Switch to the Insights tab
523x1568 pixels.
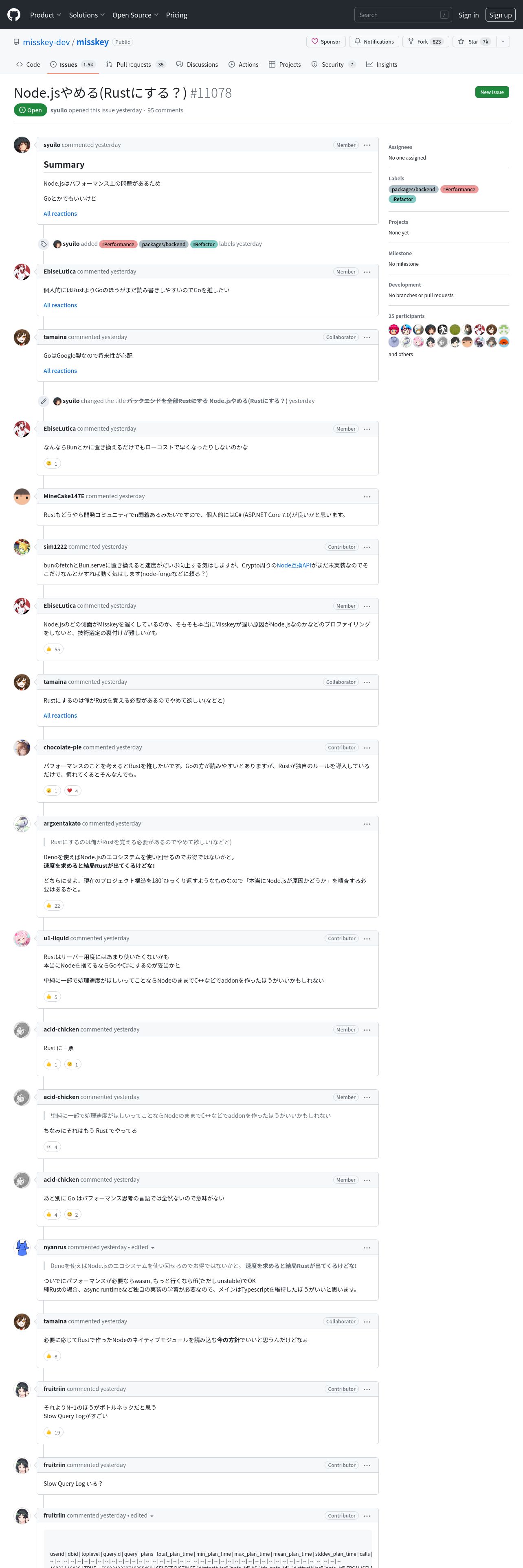(382, 65)
